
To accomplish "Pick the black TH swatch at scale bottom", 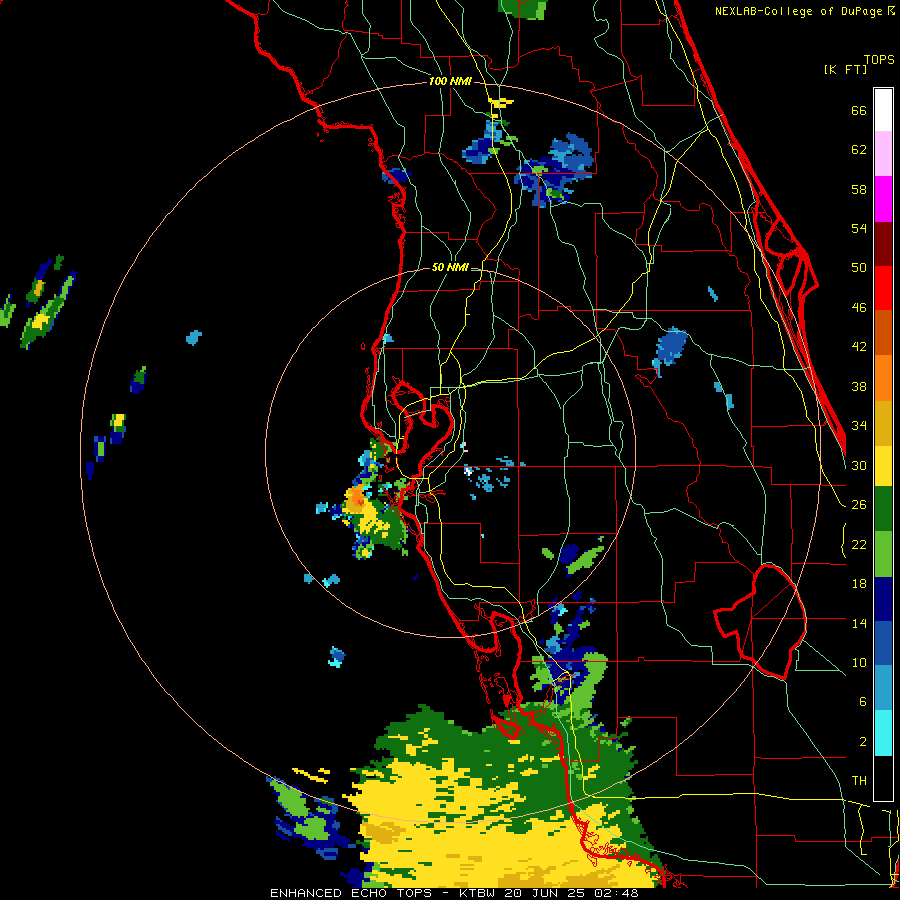I will (x=883, y=778).
